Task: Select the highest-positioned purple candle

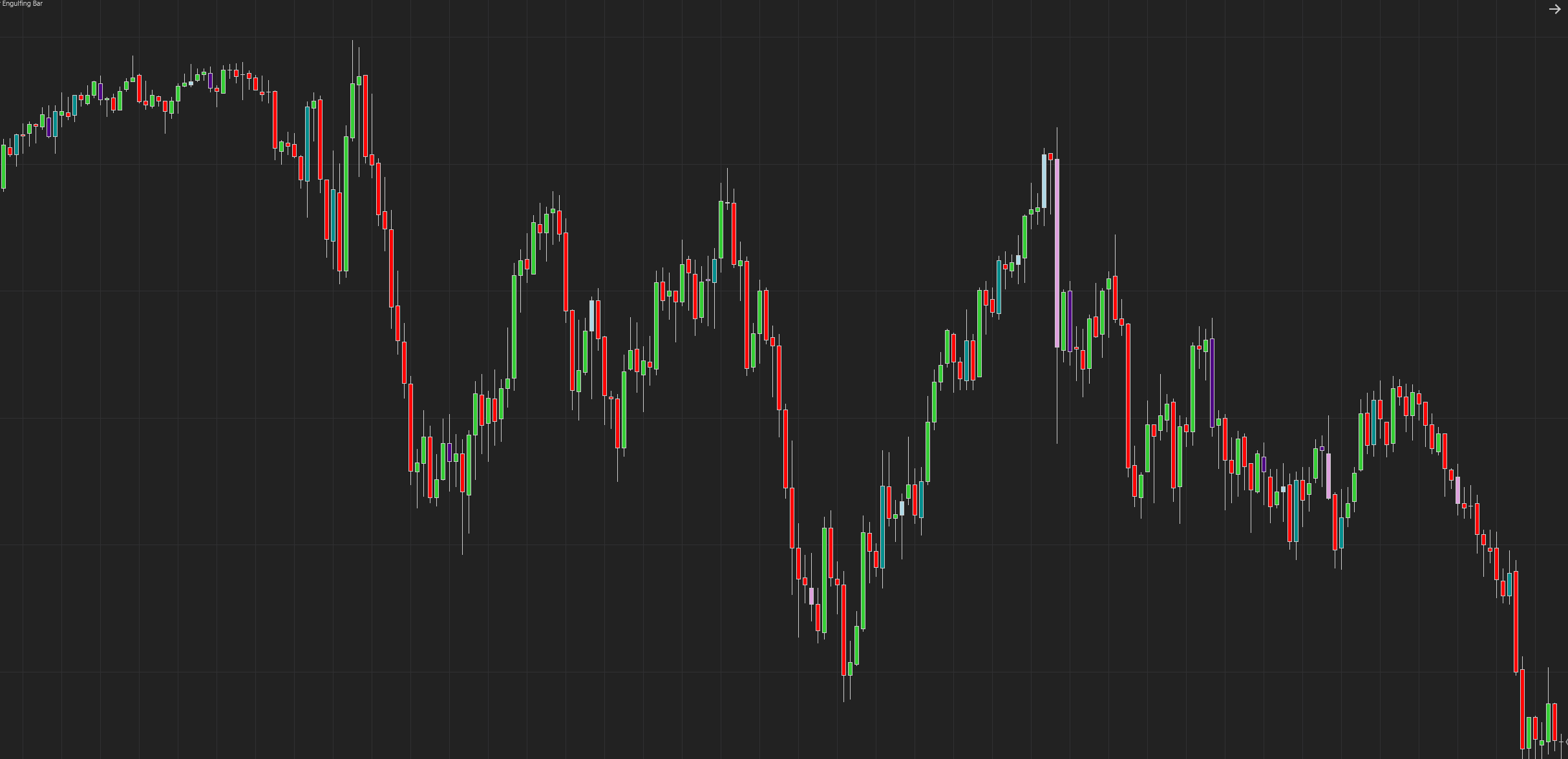Action: (x=210, y=81)
